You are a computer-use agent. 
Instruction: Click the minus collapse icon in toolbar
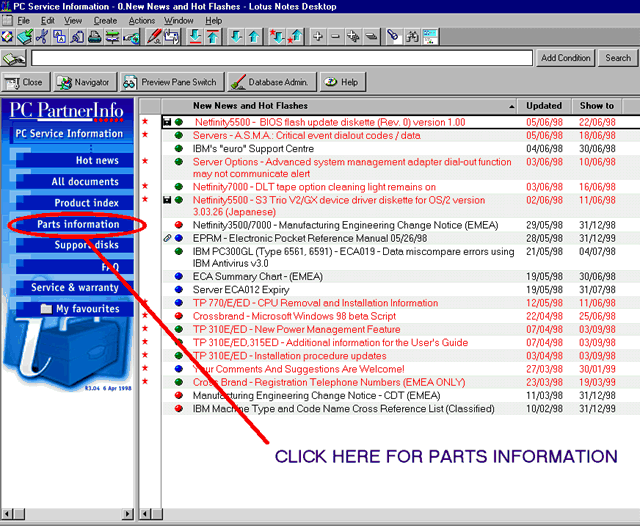(x=335, y=37)
